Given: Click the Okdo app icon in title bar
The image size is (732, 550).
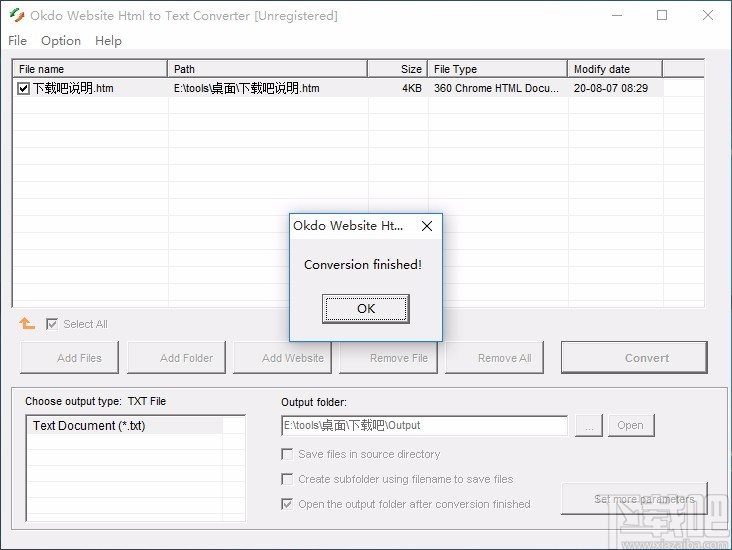Looking at the screenshot, I should (17, 15).
